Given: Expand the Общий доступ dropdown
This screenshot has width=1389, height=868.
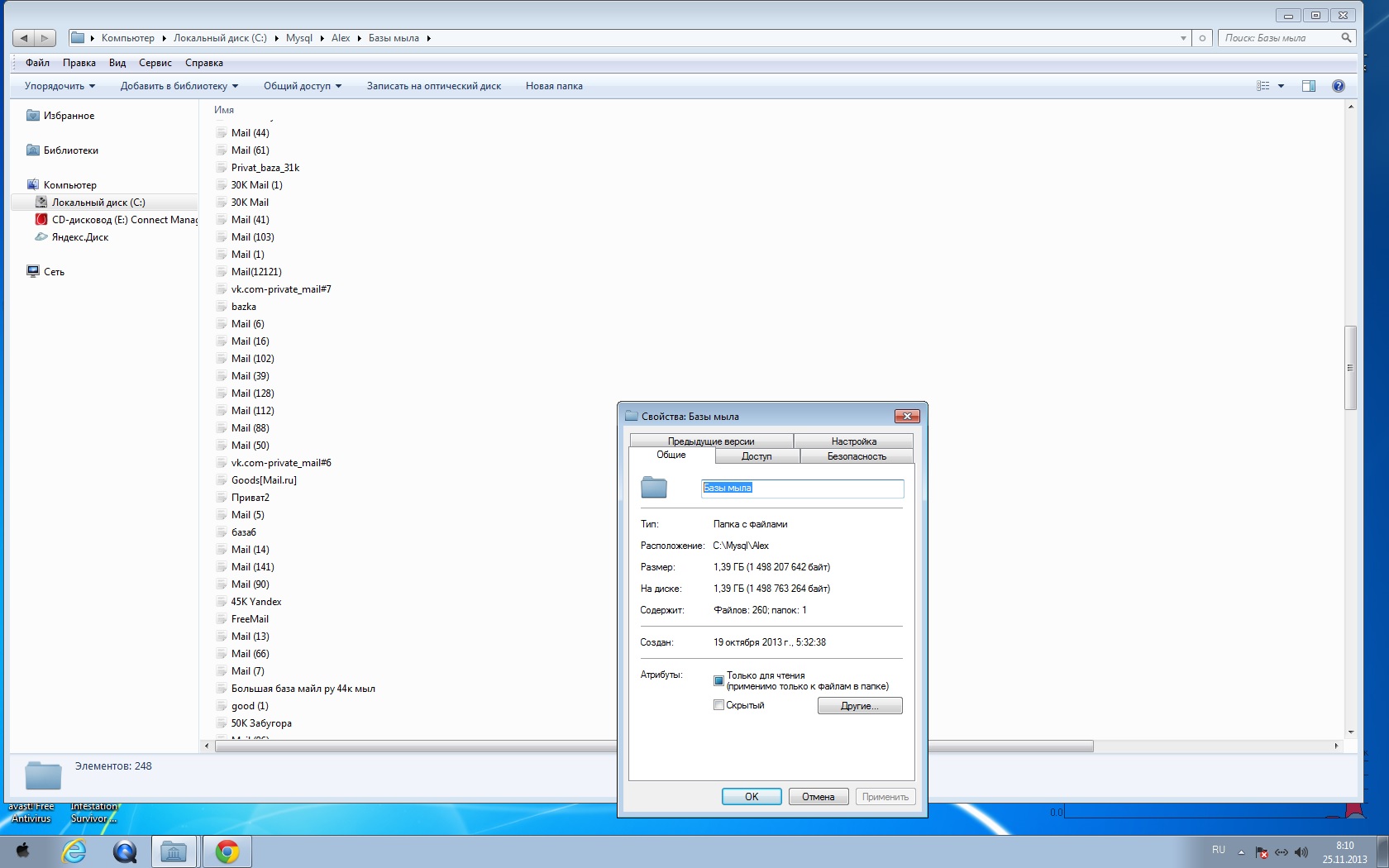Looking at the screenshot, I should (303, 86).
